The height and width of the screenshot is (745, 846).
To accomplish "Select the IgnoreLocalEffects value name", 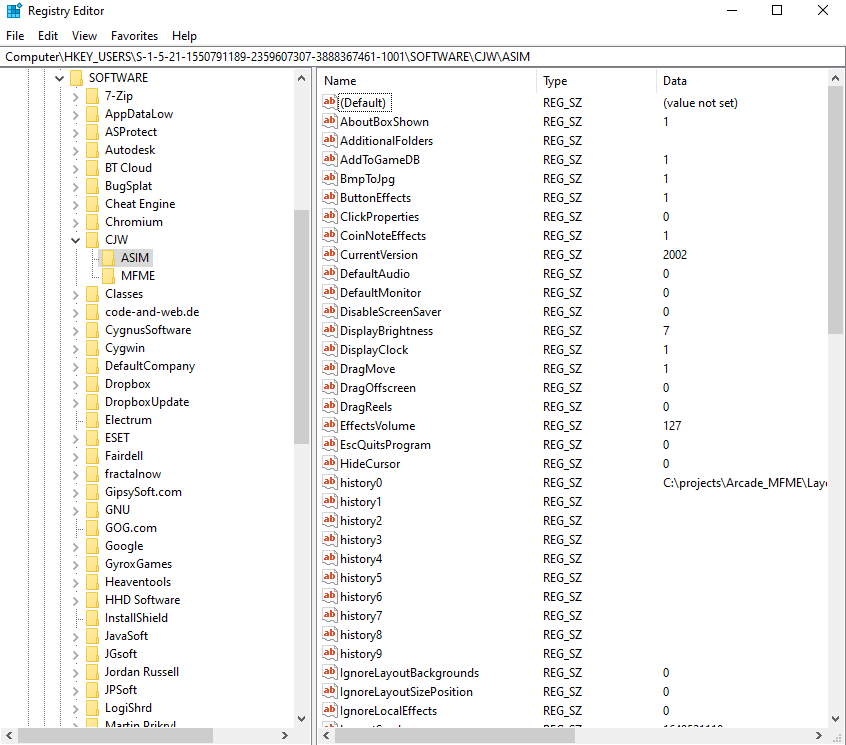I will 388,710.
